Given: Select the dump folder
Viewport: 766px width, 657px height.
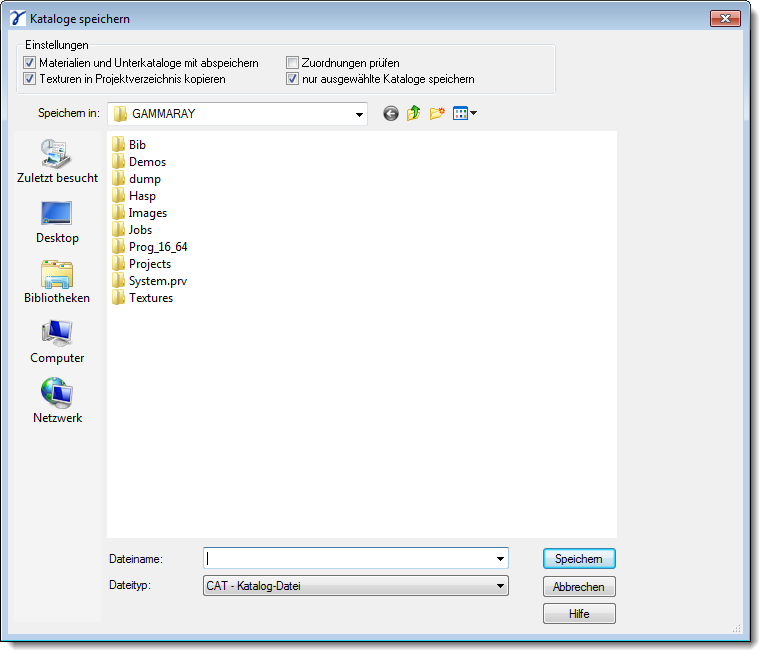Looking at the screenshot, I should point(136,179).
